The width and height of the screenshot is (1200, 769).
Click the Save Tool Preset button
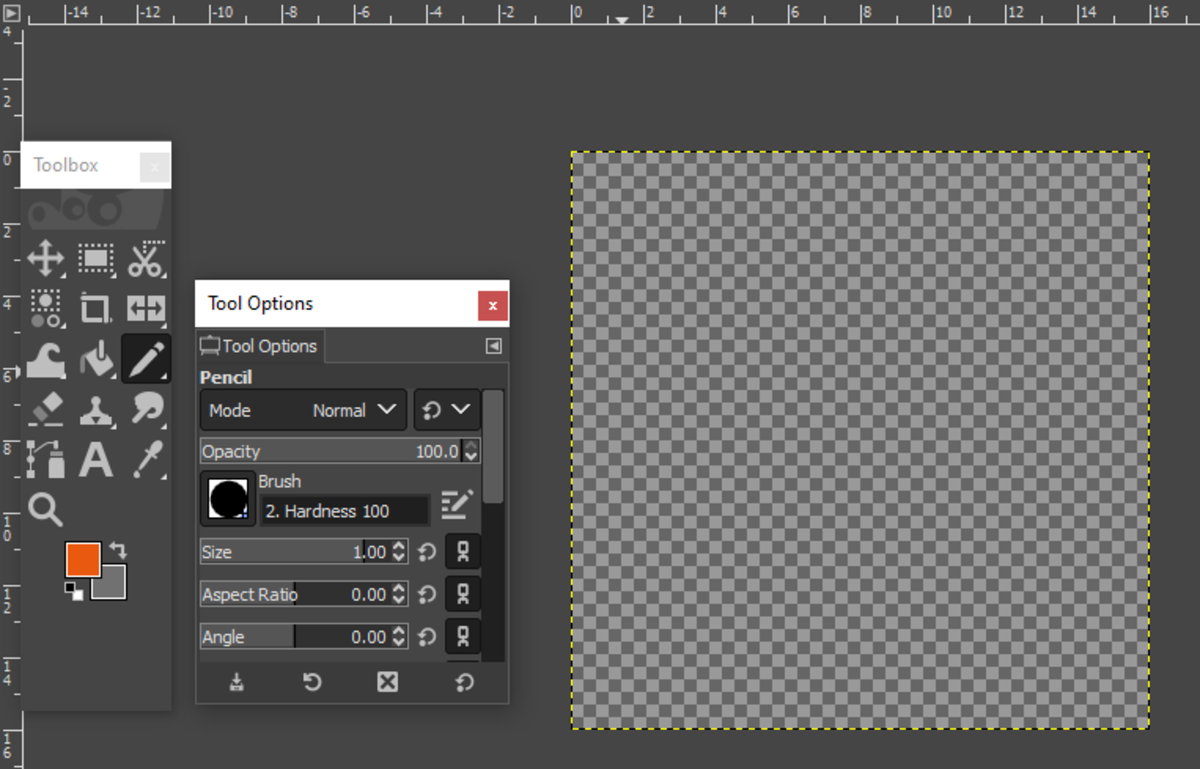pos(237,682)
